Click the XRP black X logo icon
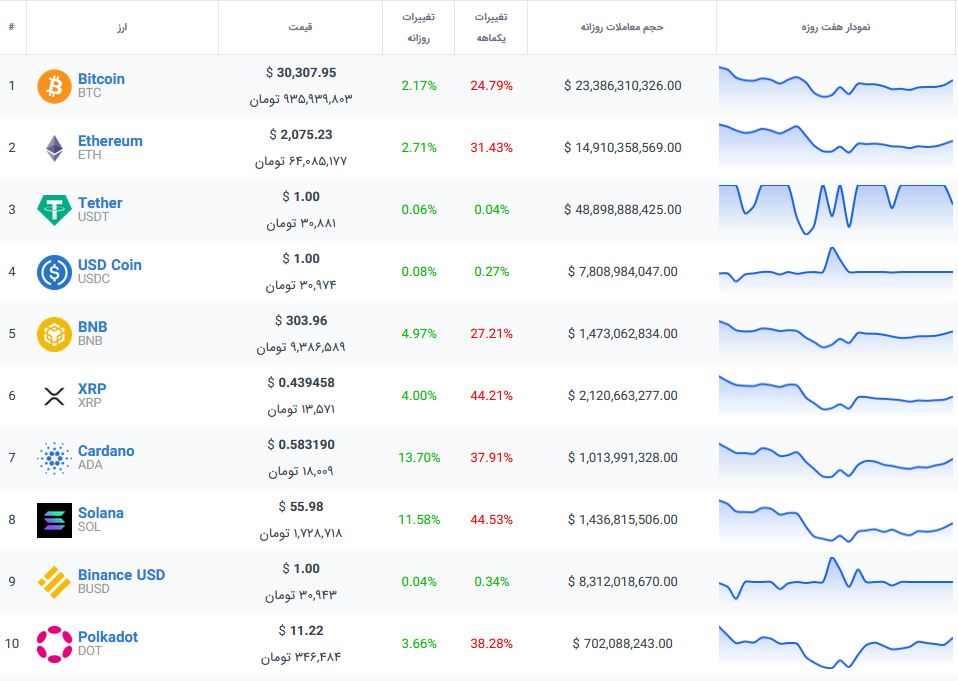Viewport: 958px width, 681px height. 54,396
